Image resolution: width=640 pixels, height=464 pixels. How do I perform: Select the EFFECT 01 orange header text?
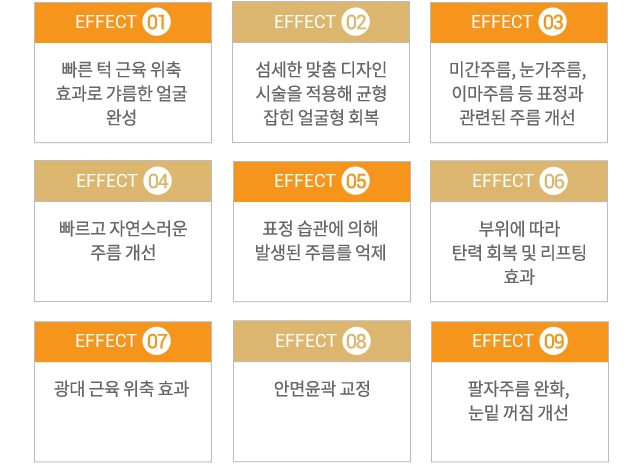pyautogui.click(x=123, y=22)
